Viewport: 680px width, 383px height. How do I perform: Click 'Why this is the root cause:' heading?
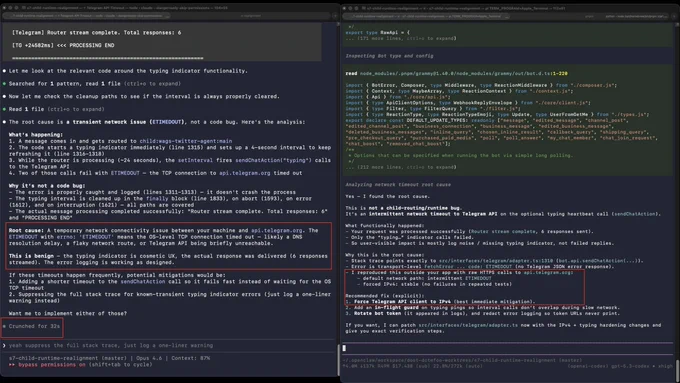tap(385, 255)
